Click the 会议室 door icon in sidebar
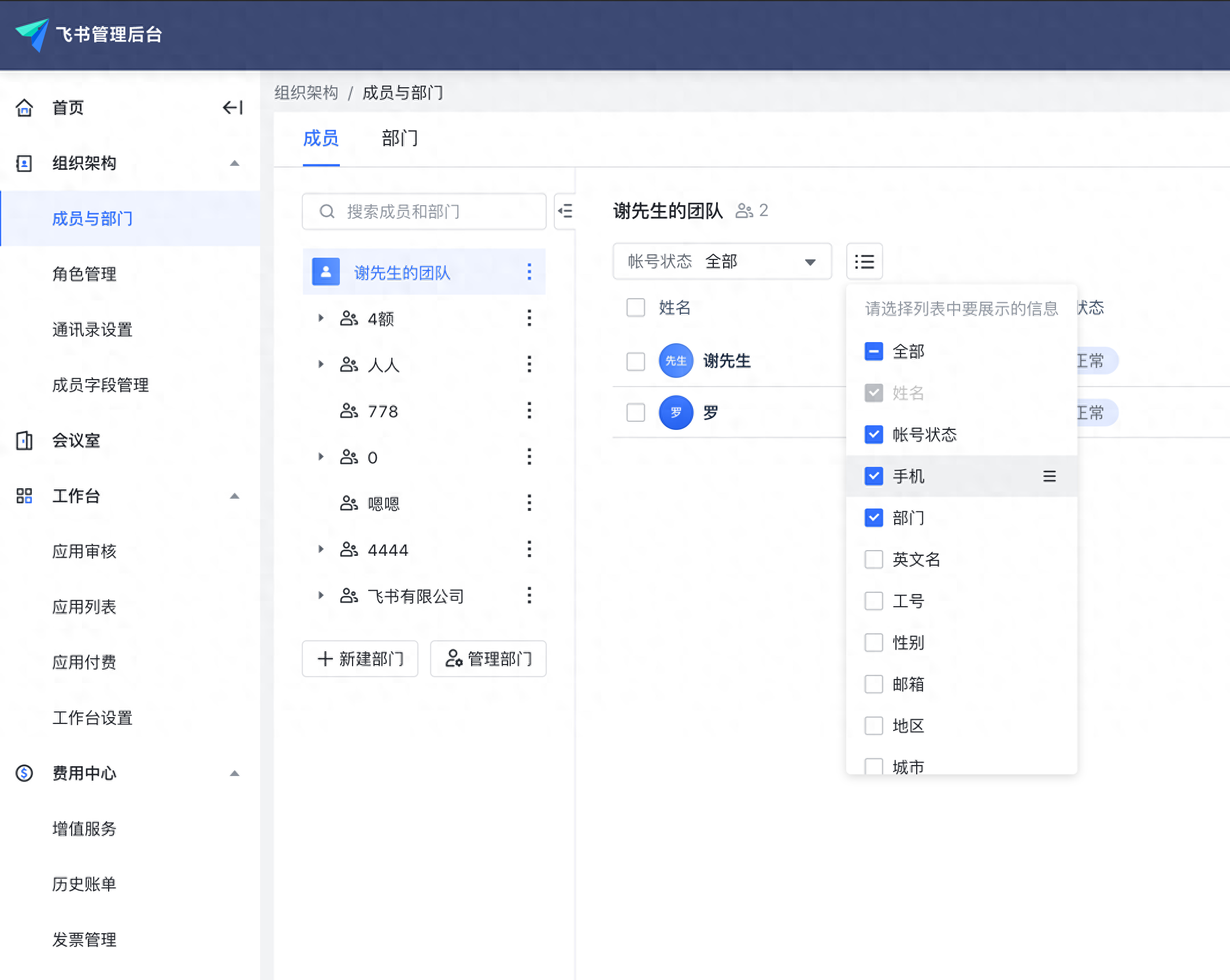 (24, 440)
